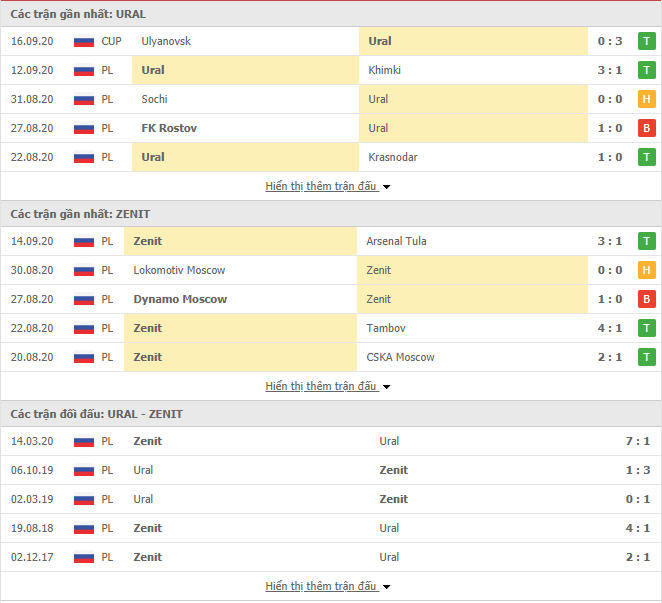Screen dimensions: 662x603
Task: Click the green T badge for Ulyanovsk vs Ural
Action: click(646, 41)
